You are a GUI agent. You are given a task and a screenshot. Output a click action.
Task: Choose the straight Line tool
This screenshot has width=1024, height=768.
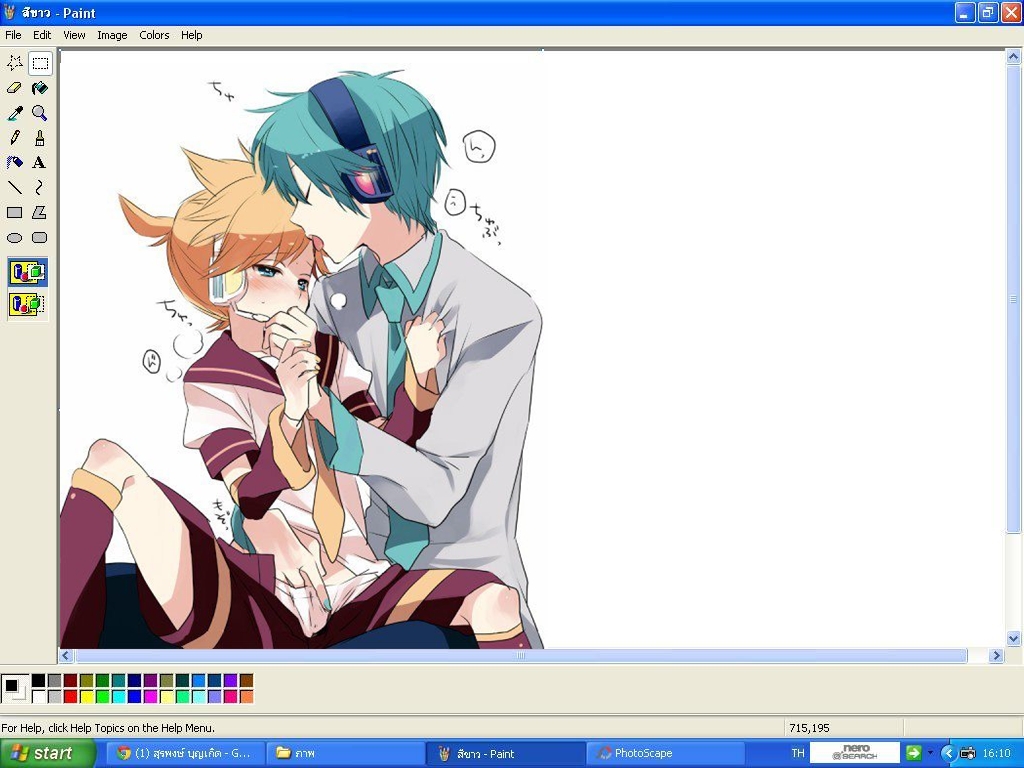14,187
